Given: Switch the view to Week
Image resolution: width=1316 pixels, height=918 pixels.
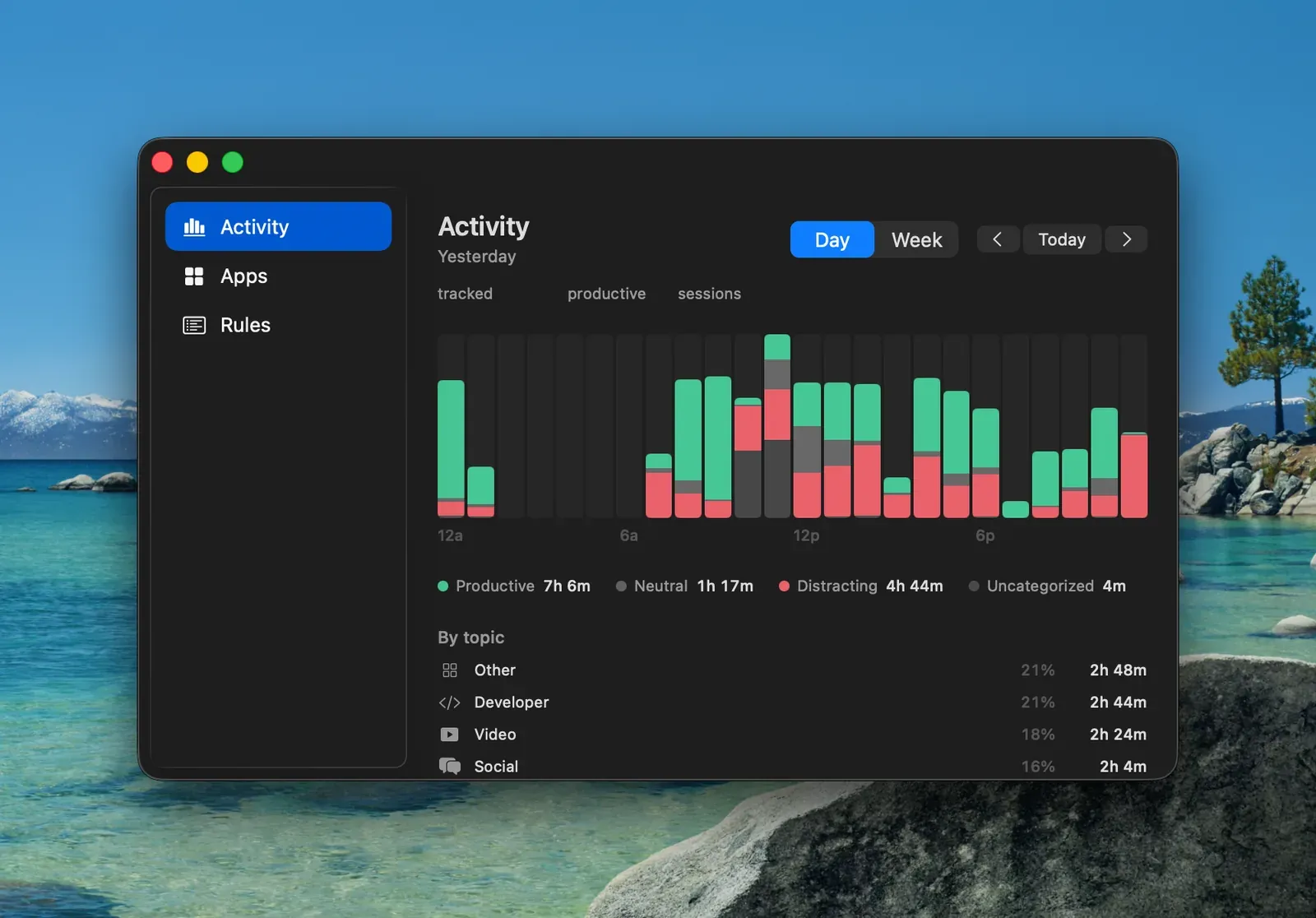Looking at the screenshot, I should [916, 240].
